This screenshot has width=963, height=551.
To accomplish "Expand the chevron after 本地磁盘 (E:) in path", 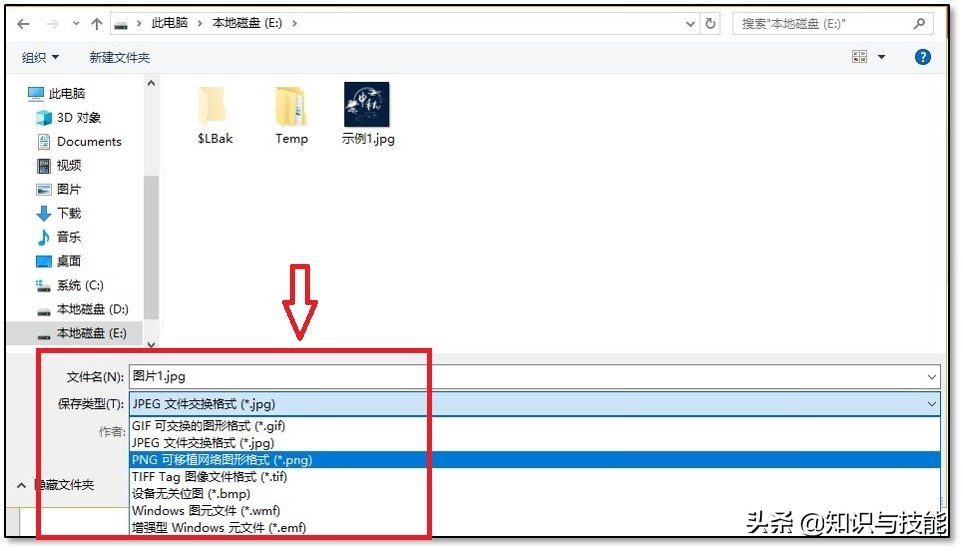I will [295, 23].
